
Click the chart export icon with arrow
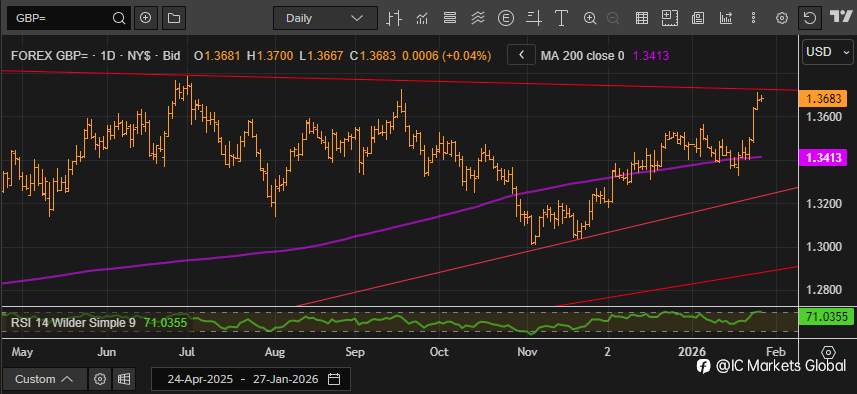tap(726, 18)
